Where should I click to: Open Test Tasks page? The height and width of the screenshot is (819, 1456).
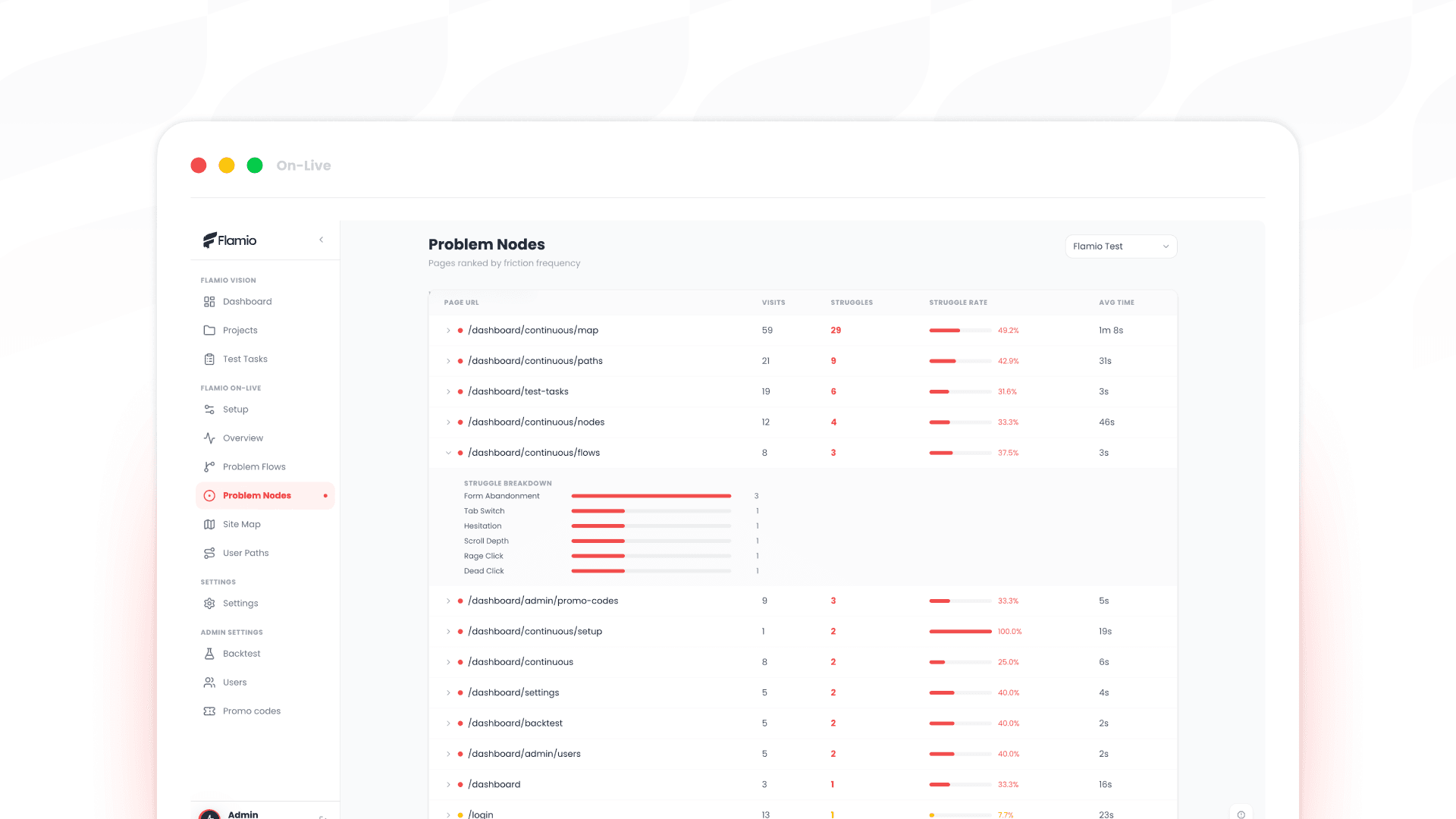265,359
